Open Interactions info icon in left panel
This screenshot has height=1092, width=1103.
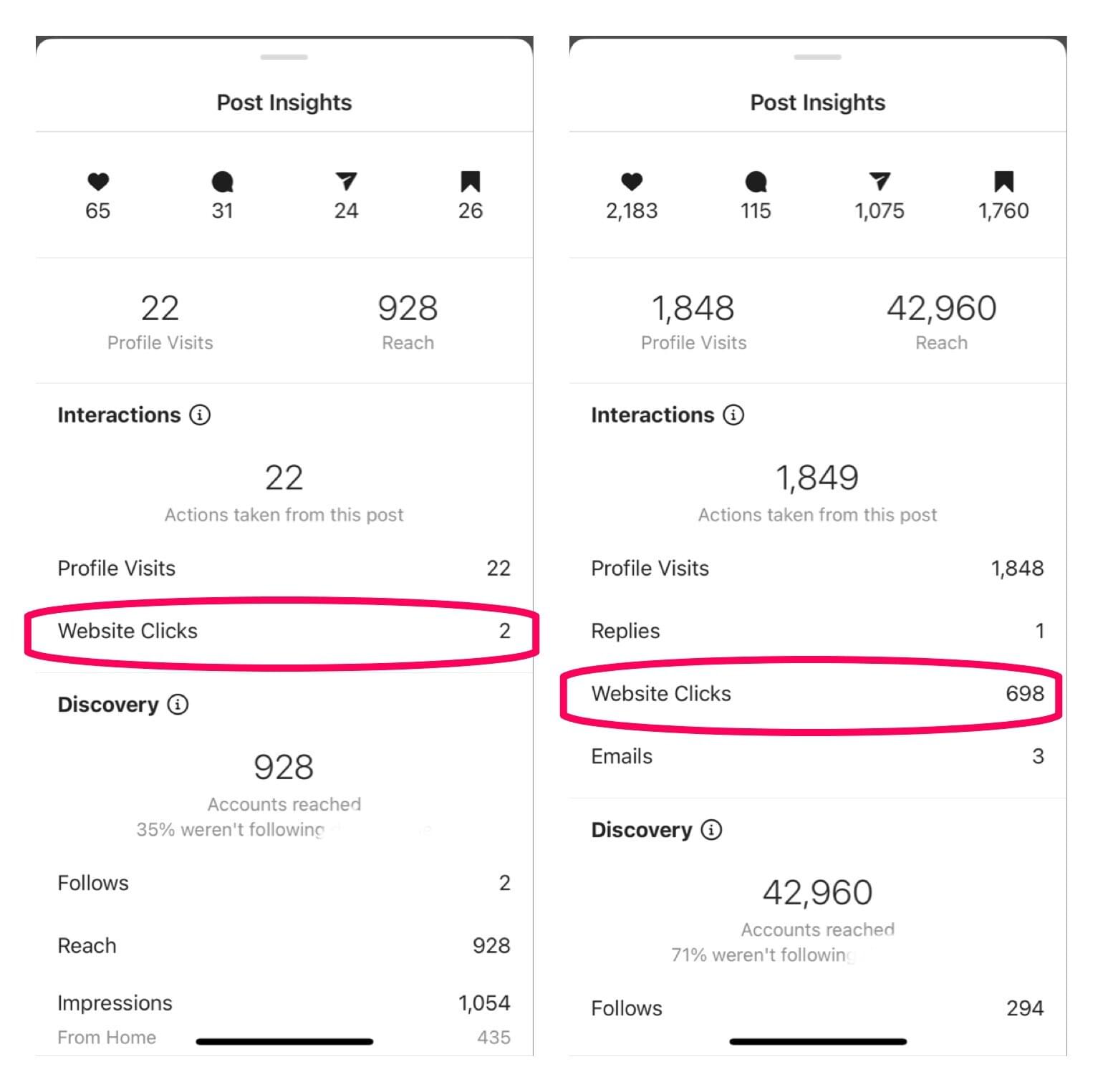click(x=200, y=415)
